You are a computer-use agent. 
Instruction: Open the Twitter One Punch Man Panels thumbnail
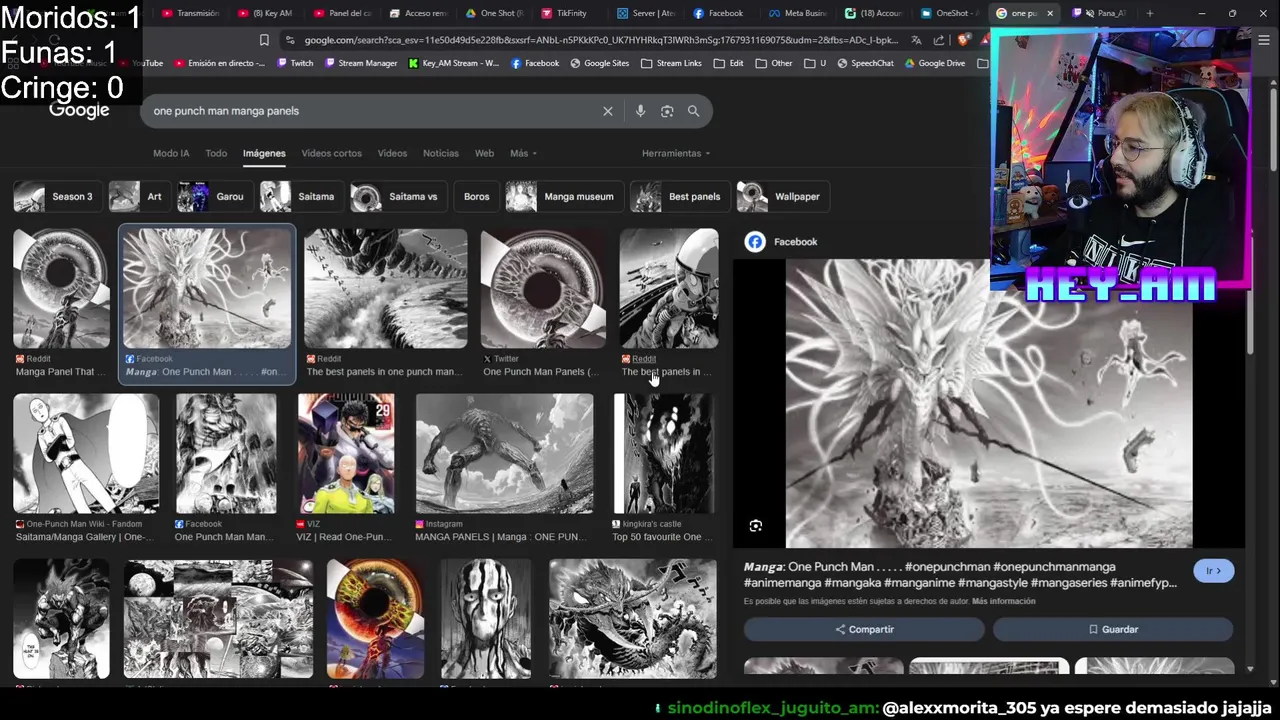(x=543, y=289)
